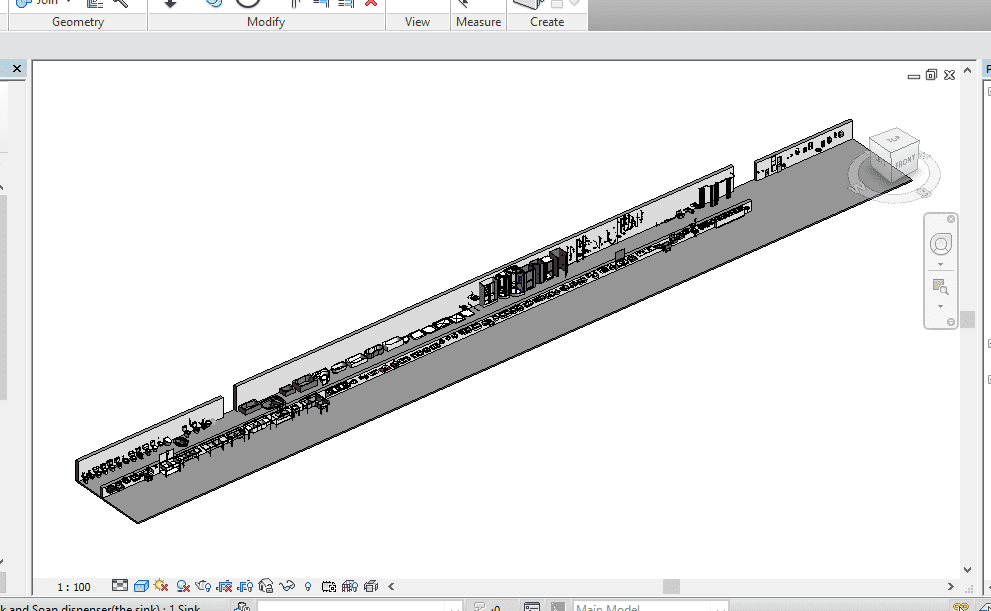Open the teapot Show Rendering Dialog icon
991x611 pixels.
203,586
